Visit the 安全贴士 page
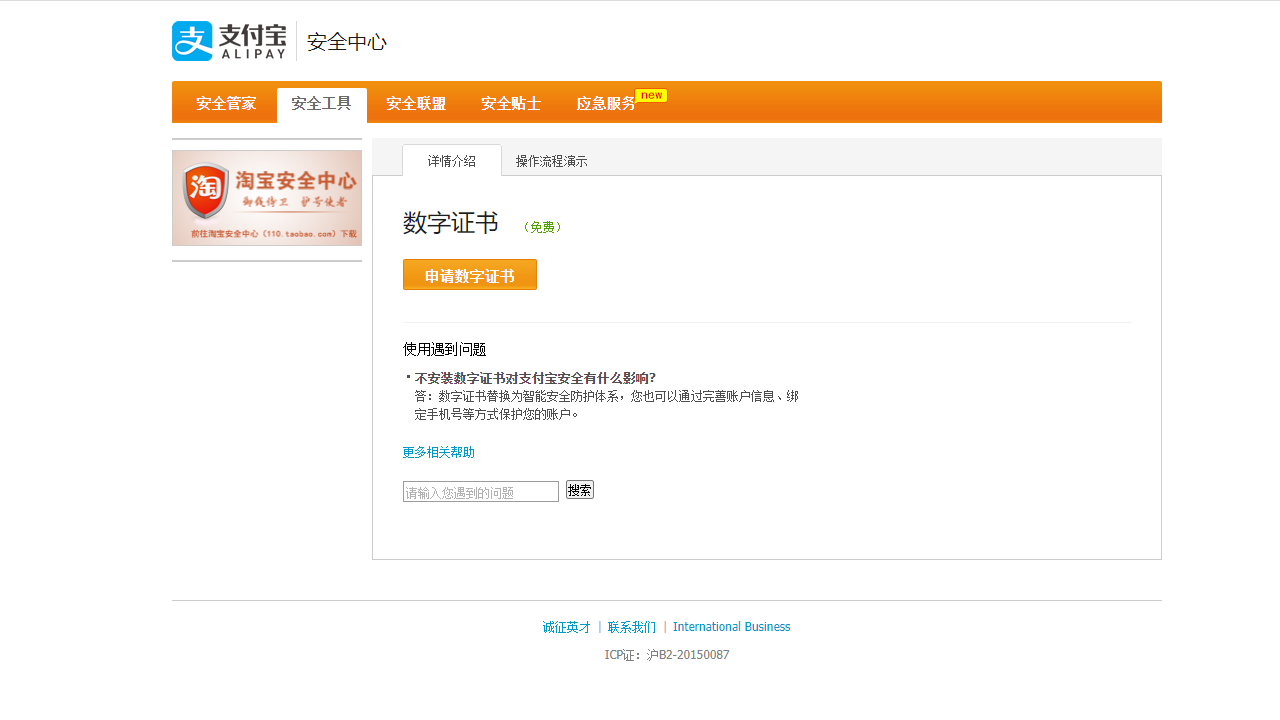 coord(509,102)
